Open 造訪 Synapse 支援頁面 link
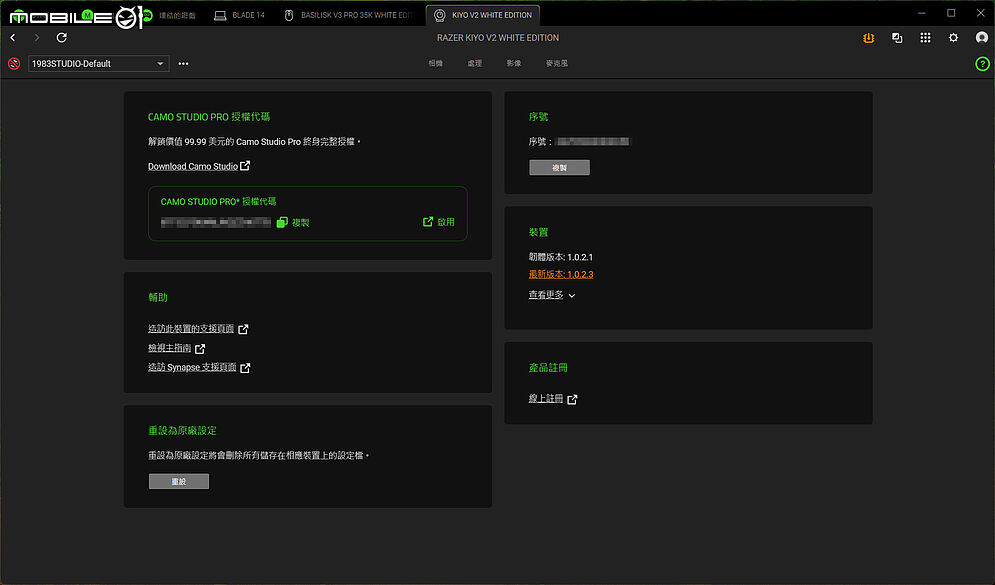This screenshot has width=995, height=585. pos(192,367)
